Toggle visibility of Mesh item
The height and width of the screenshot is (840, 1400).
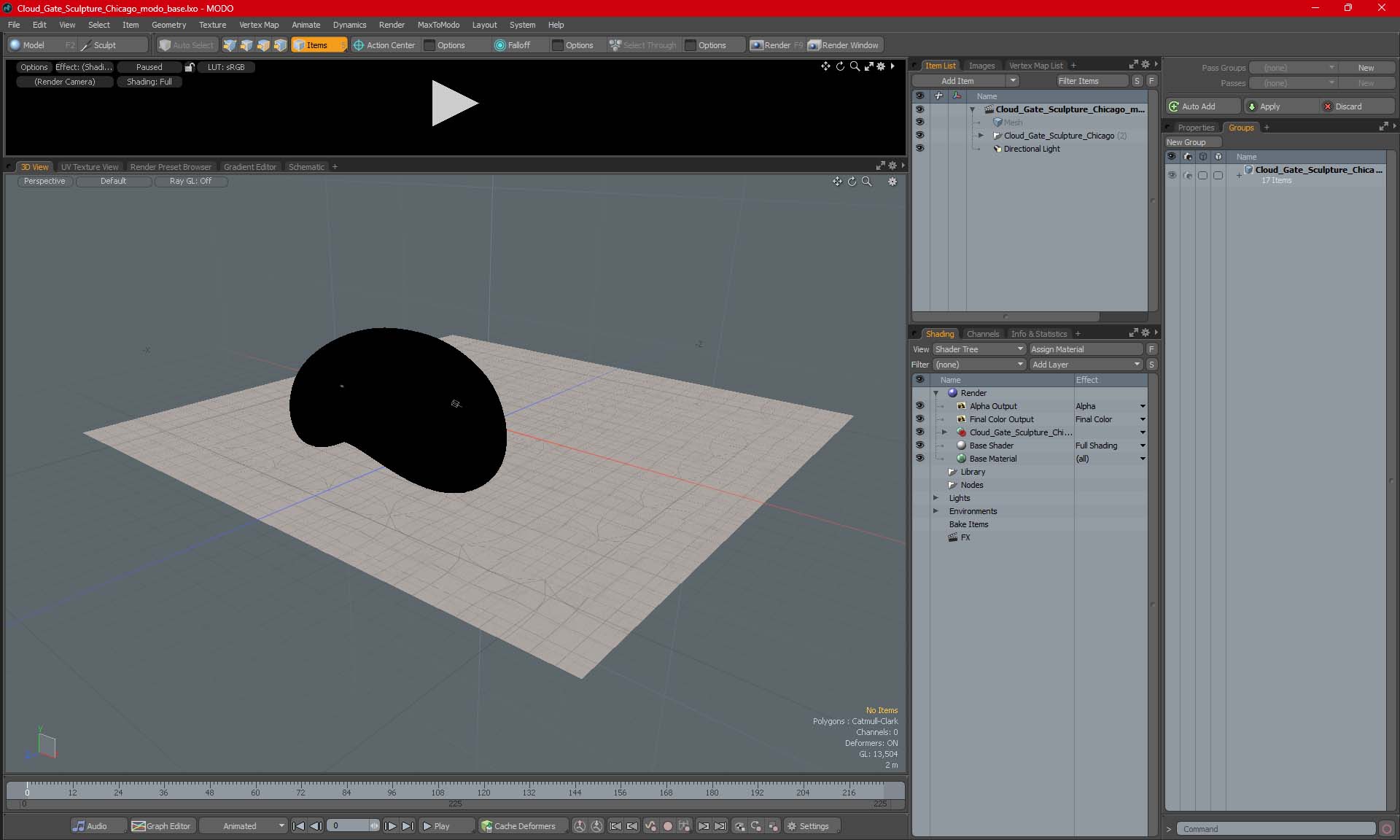pos(919,122)
